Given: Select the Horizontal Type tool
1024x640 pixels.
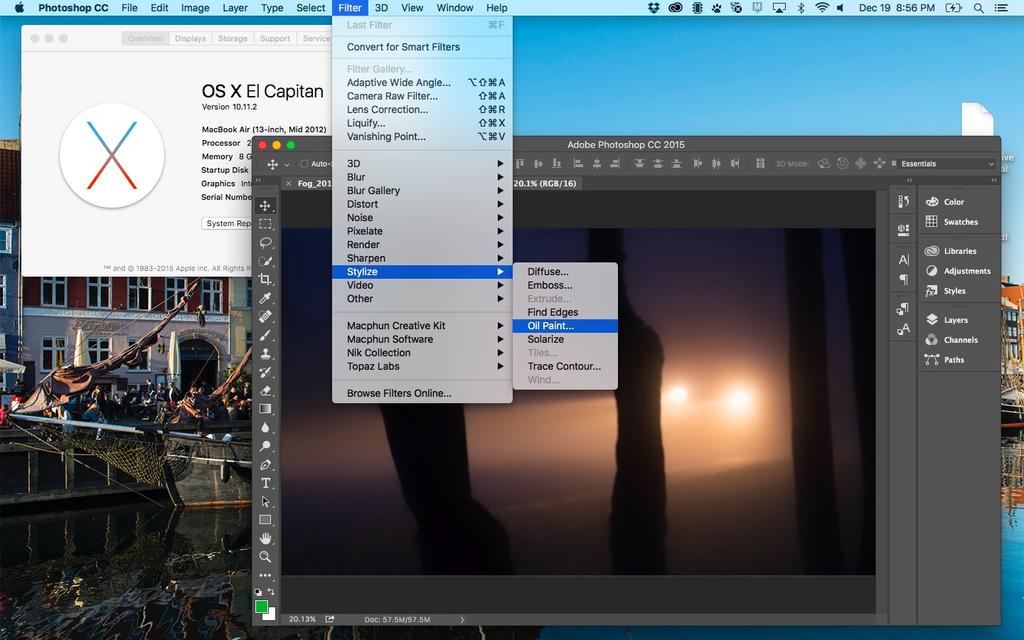Looking at the screenshot, I should [x=265, y=483].
